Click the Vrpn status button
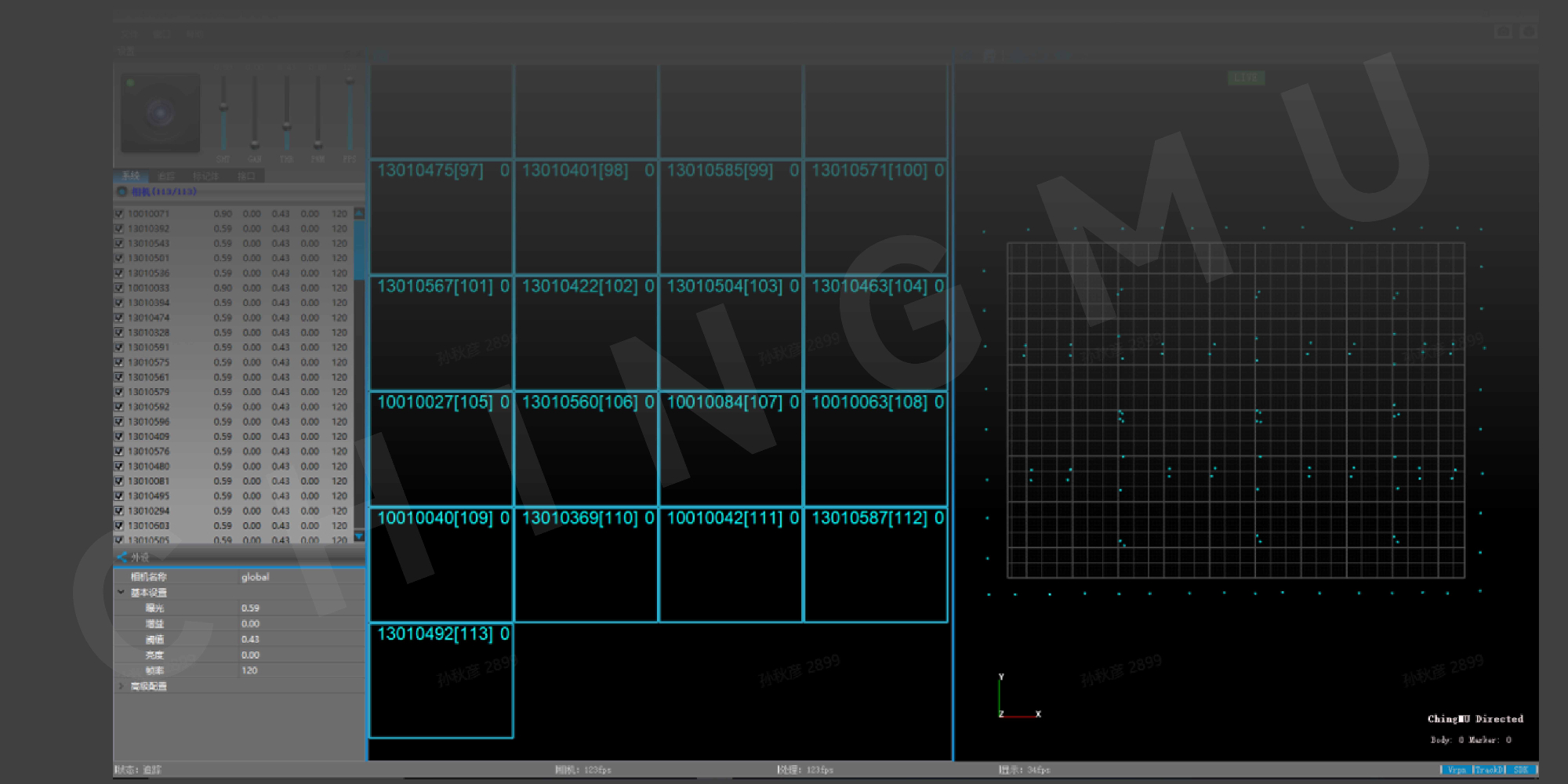This screenshot has width=1568, height=784. tap(1456, 770)
